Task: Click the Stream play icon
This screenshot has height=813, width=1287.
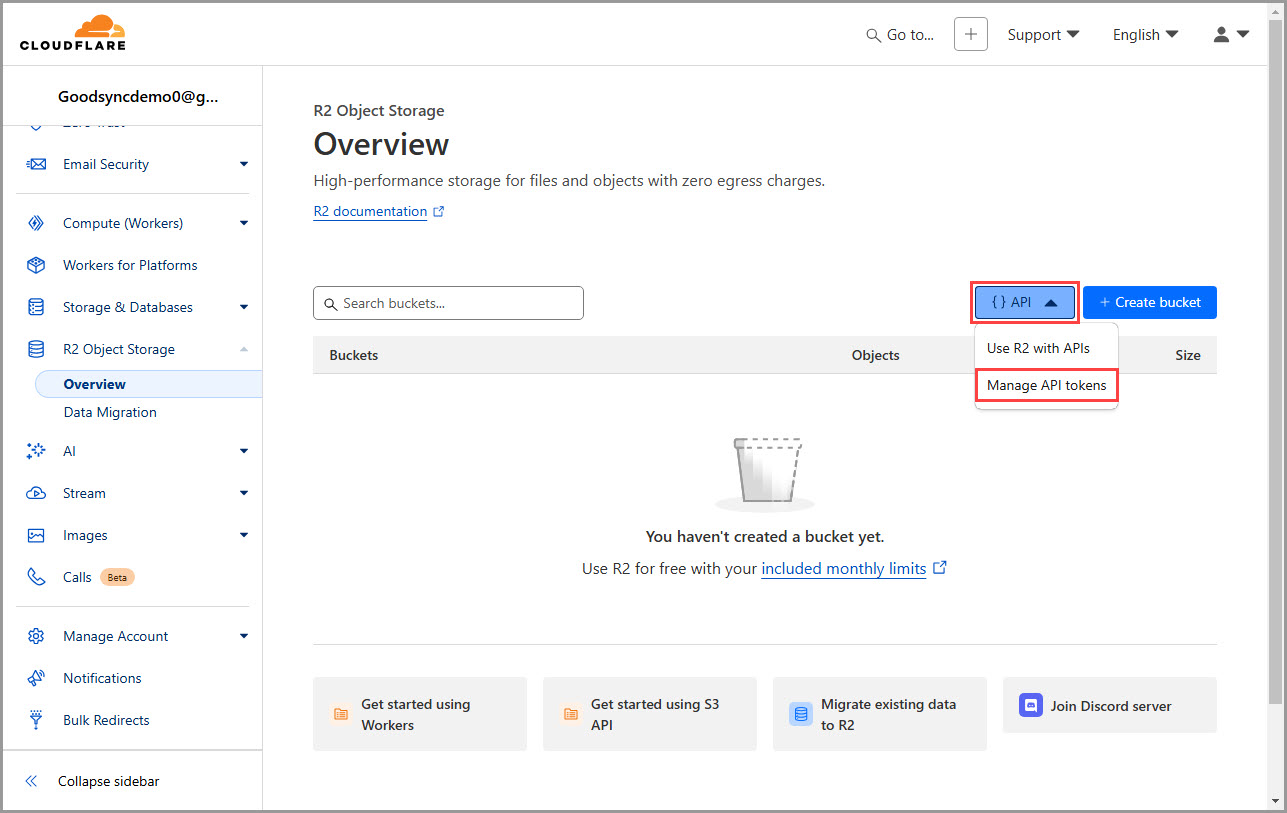Action: 36,493
